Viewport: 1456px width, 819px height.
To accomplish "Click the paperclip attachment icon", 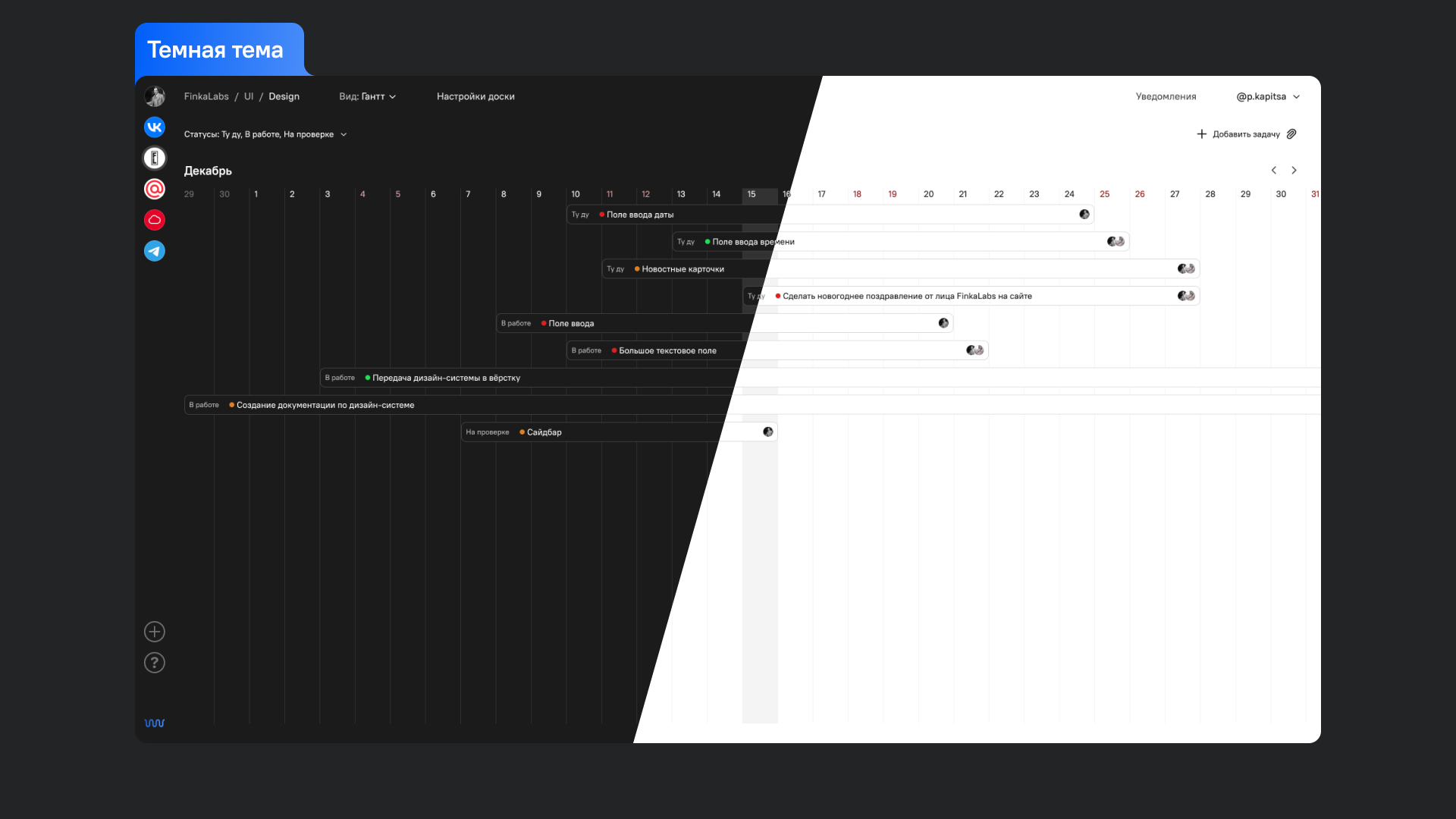I will coord(1291,134).
